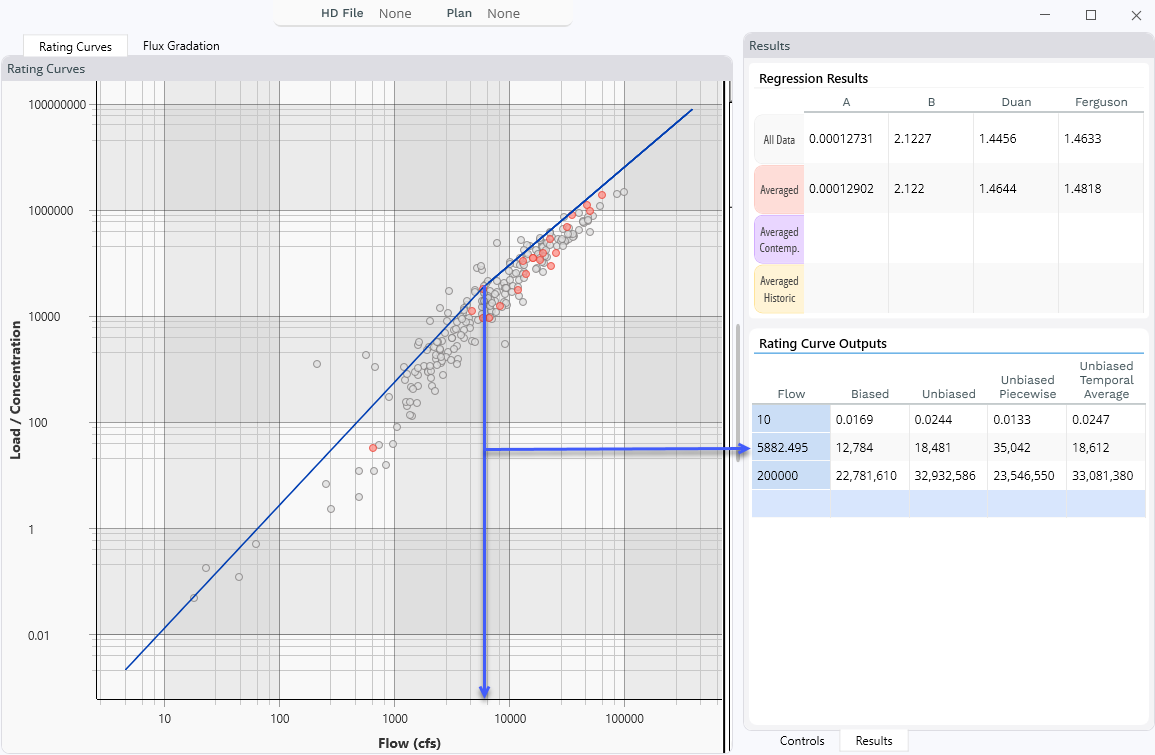Select the flow cell with 5882.495
Image resolution: width=1155 pixels, height=755 pixels.
[x=790, y=448]
